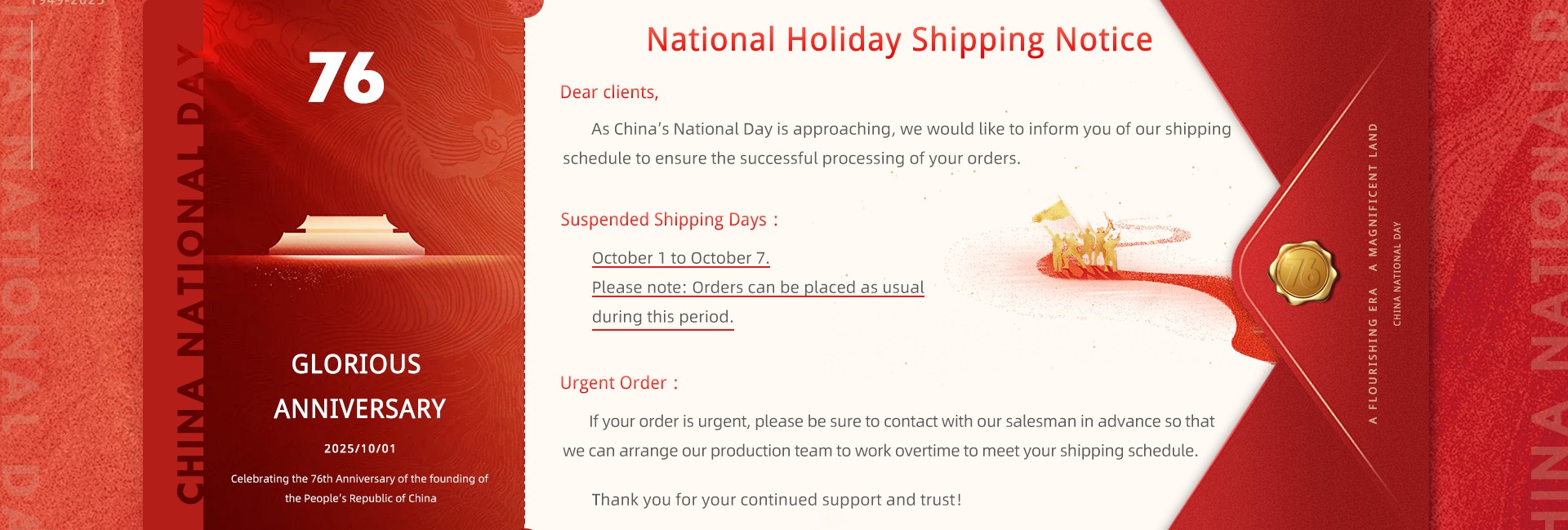
Task: Click the underlined October 1 to October 7 text
Action: click(x=680, y=258)
